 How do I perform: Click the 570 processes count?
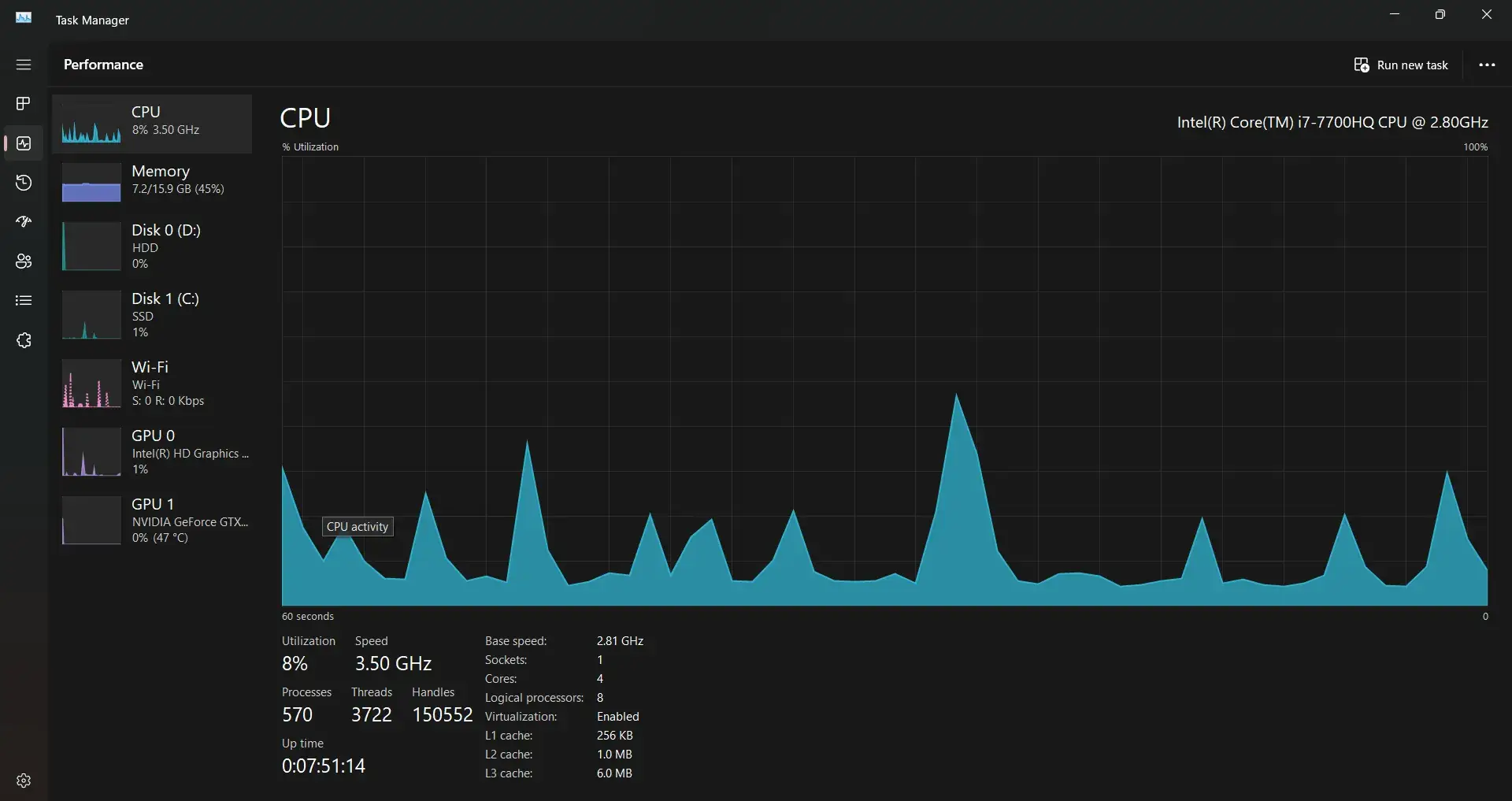pyautogui.click(x=298, y=714)
